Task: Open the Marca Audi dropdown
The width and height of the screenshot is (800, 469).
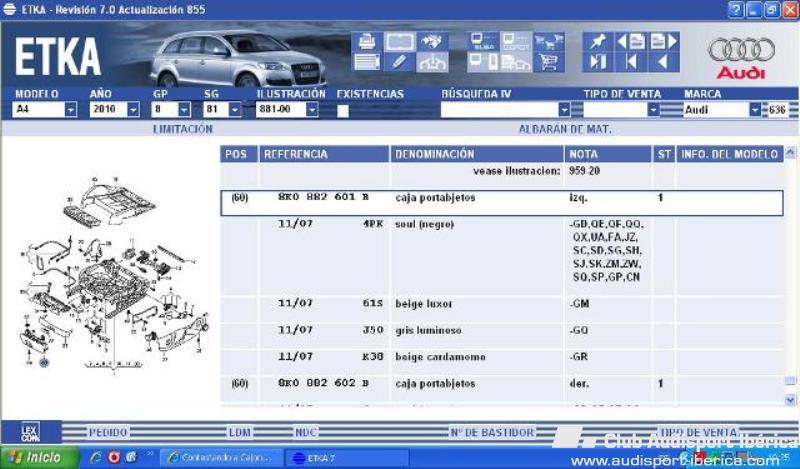Action: pyautogui.click(x=755, y=110)
